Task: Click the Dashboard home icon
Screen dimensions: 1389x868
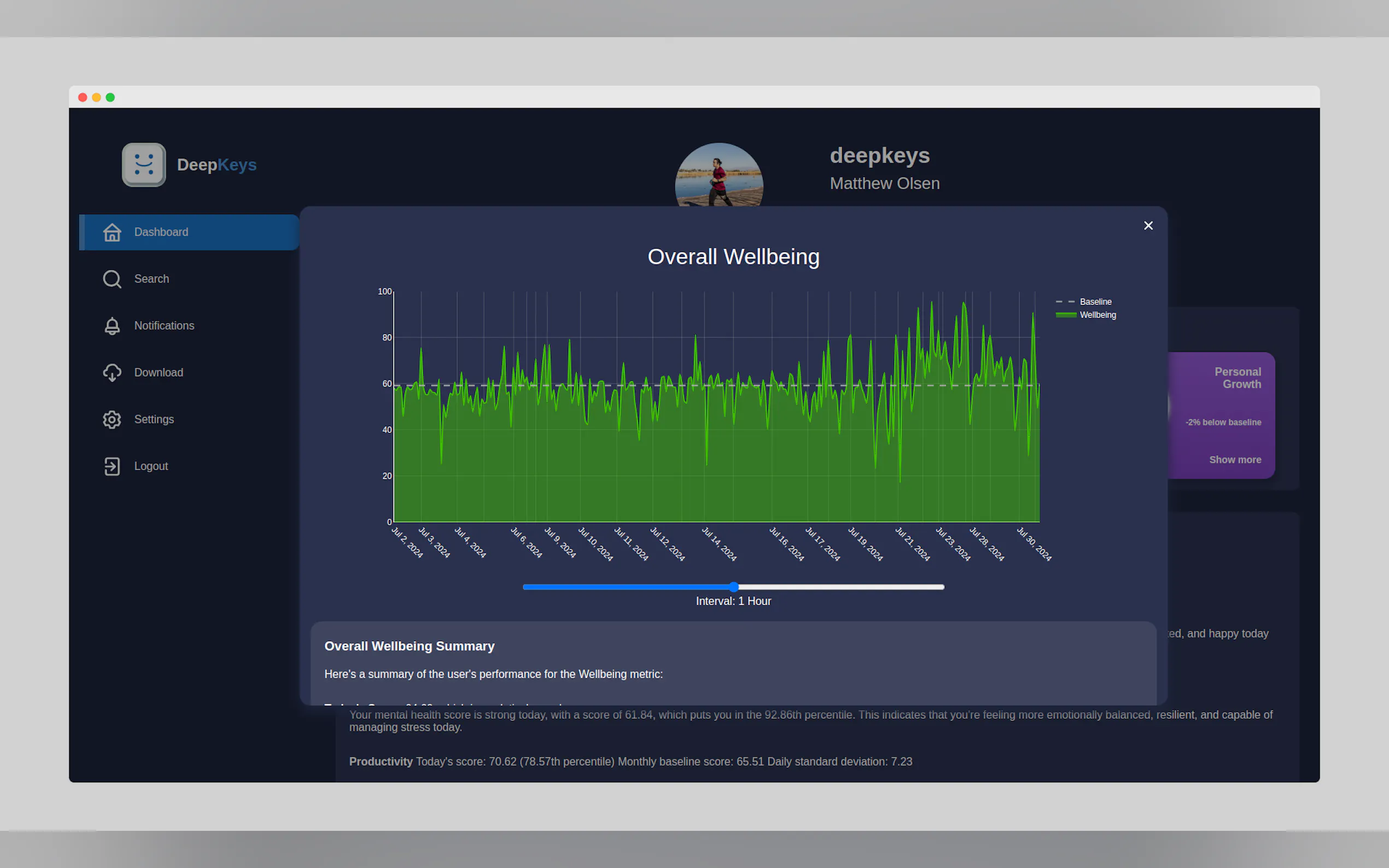Action: tap(112, 232)
